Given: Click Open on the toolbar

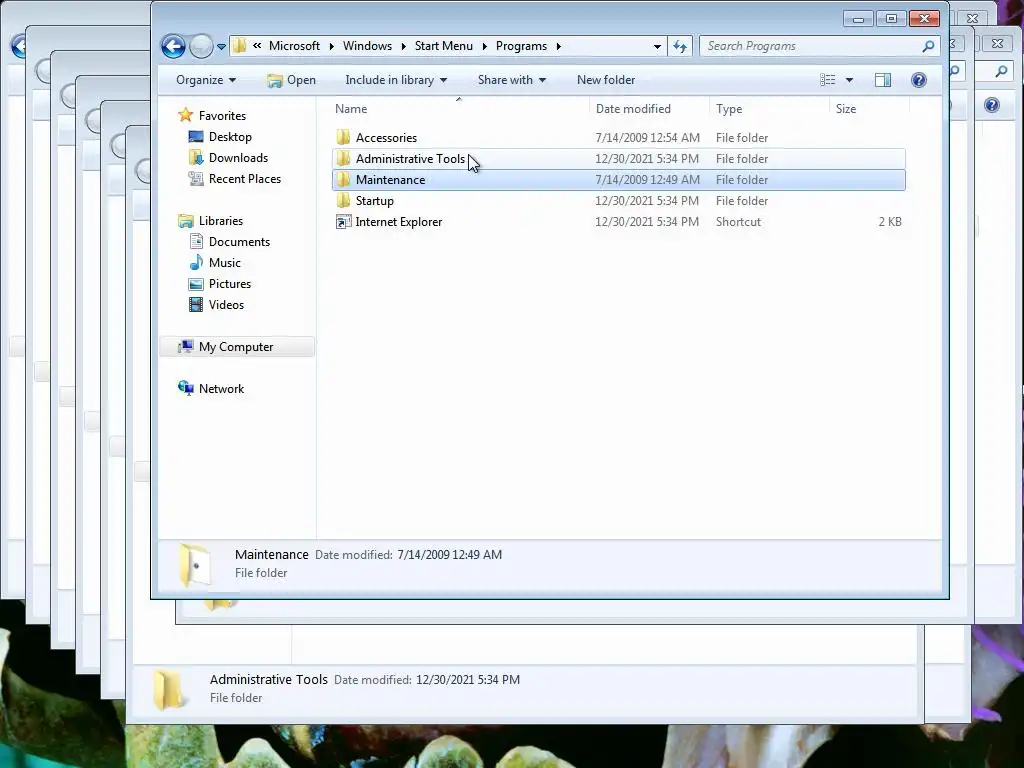Looking at the screenshot, I should pyautogui.click(x=291, y=80).
